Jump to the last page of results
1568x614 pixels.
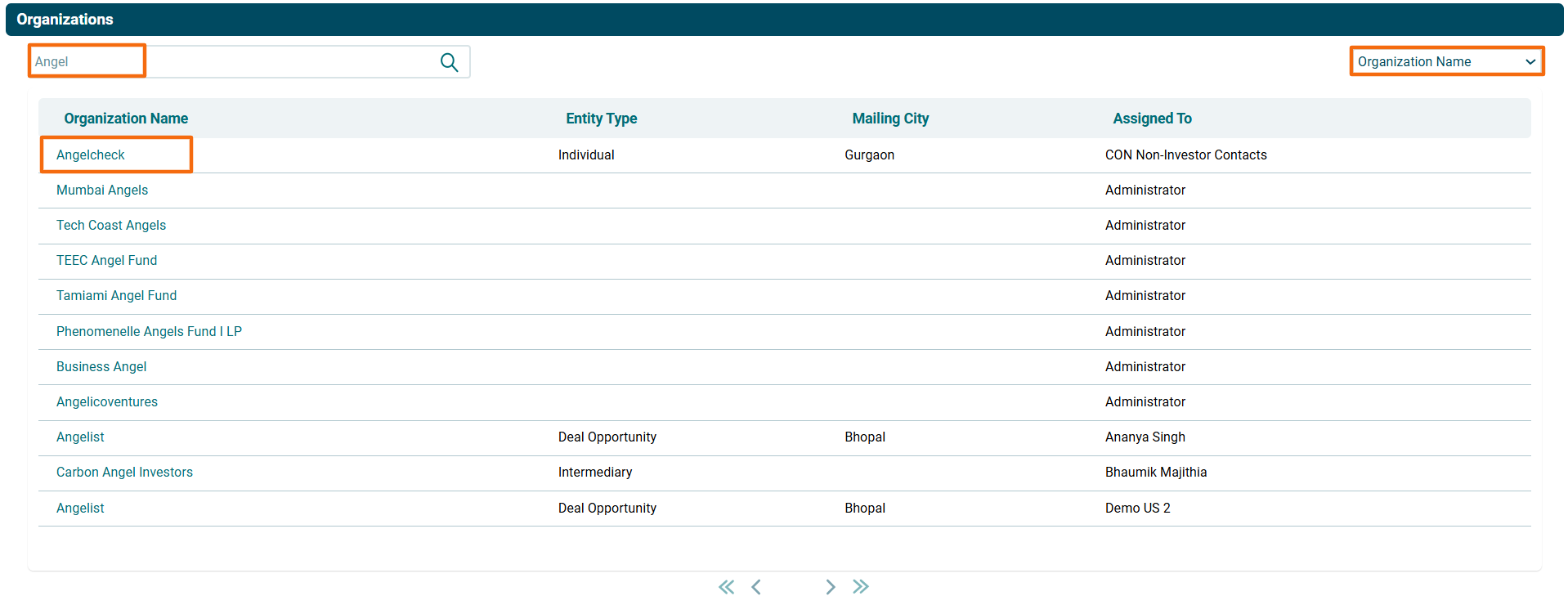coord(861,587)
